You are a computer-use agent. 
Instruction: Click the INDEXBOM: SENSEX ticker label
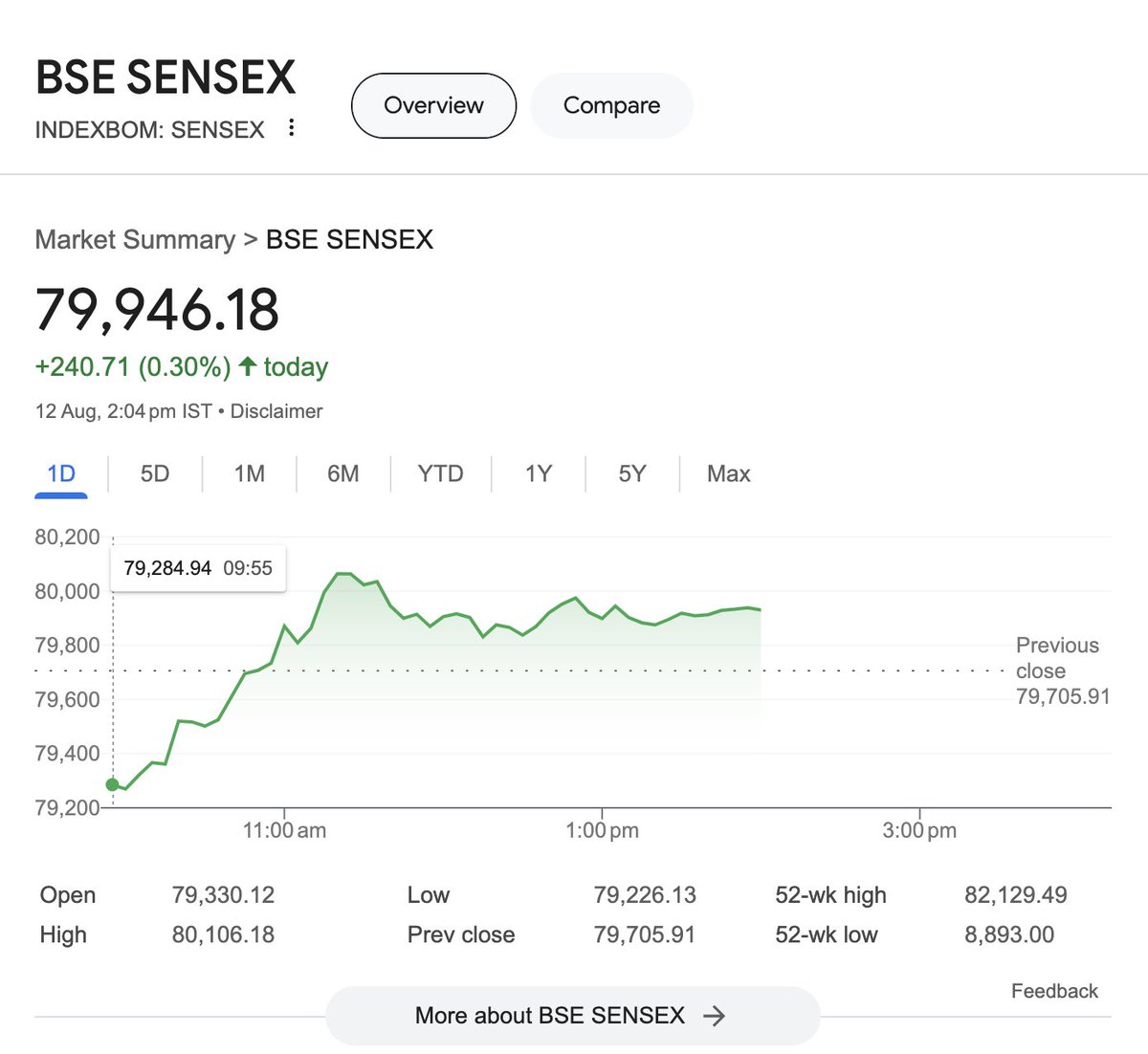pos(150,129)
